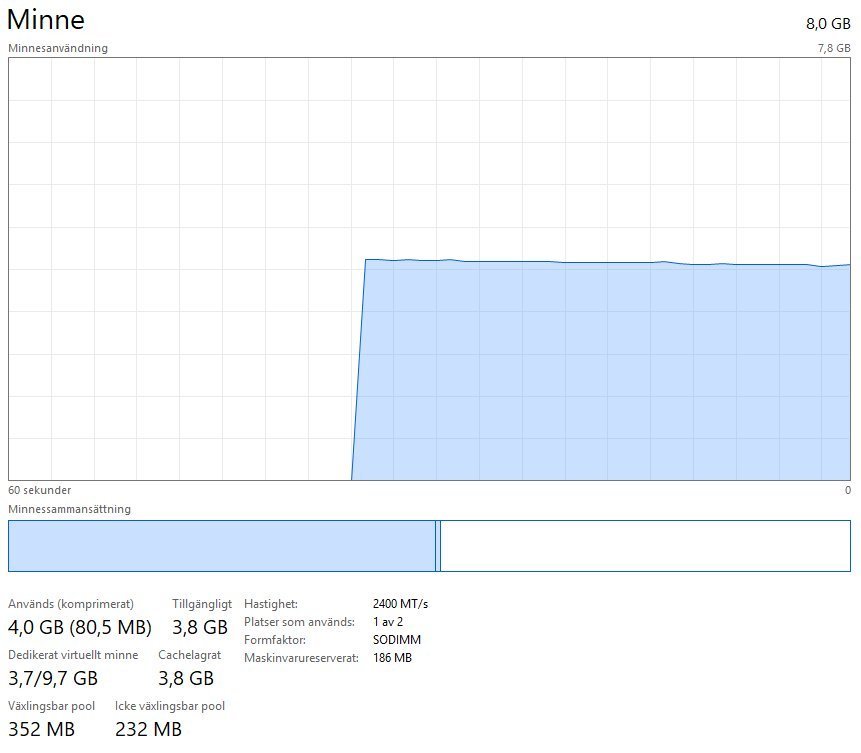Click the 60 sekunder axis label
Viewport: 861px width, 753px height.
[39, 490]
